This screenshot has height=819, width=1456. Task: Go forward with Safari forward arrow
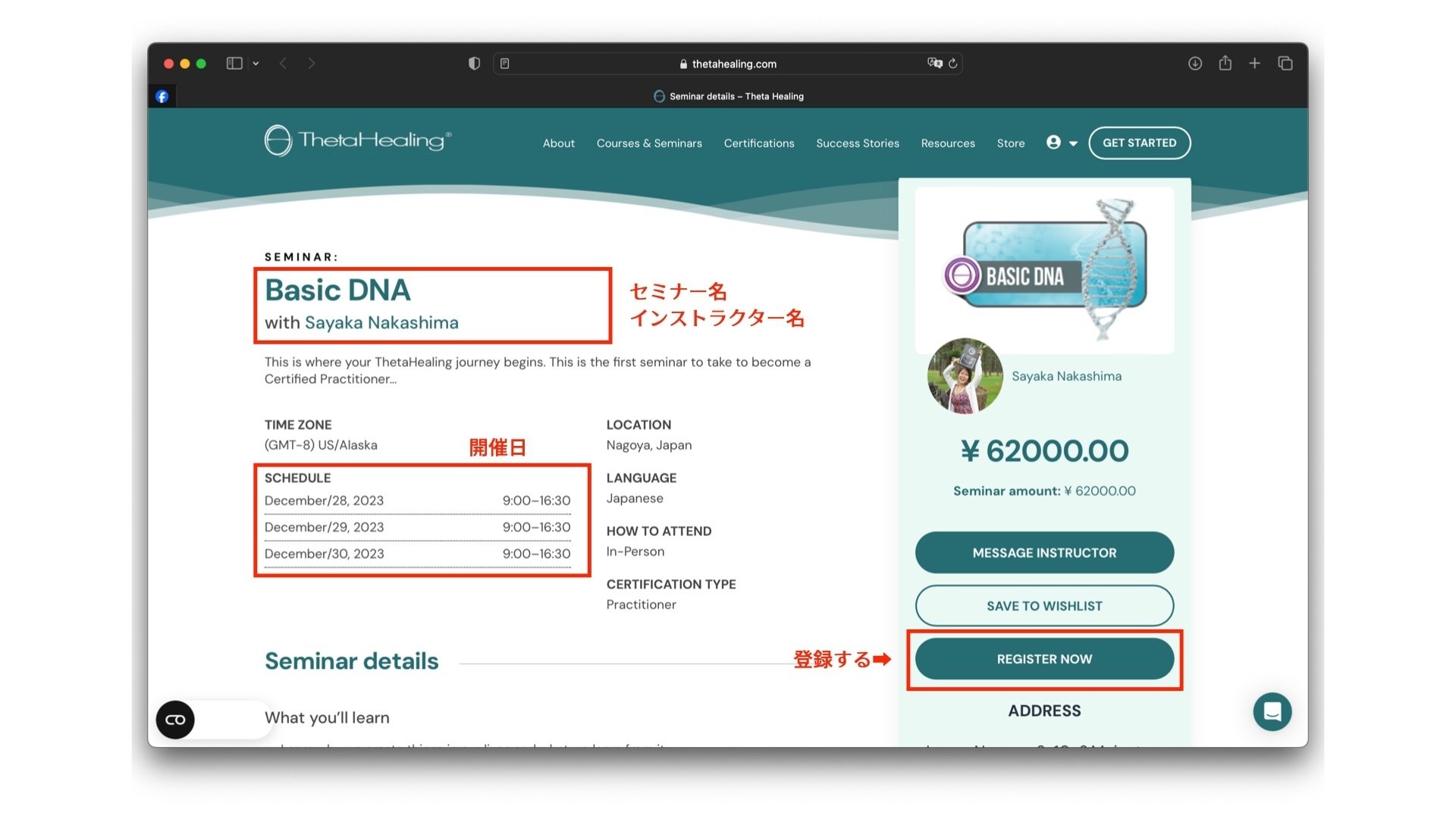coord(312,64)
